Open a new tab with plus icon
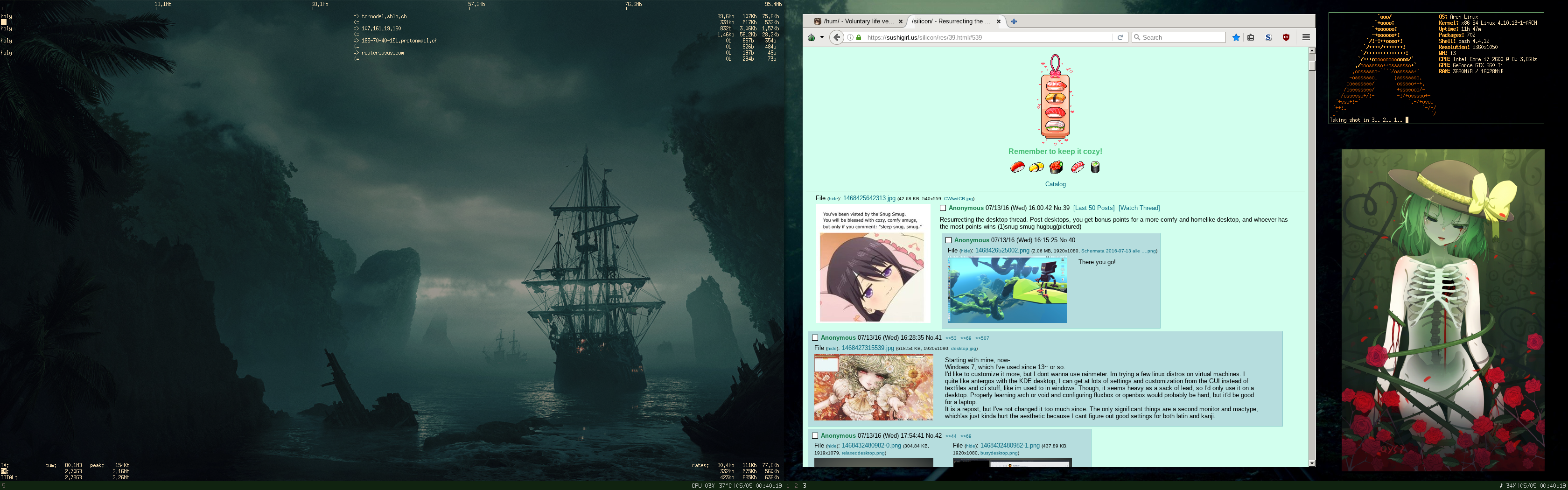1568x490 pixels. click(1014, 21)
